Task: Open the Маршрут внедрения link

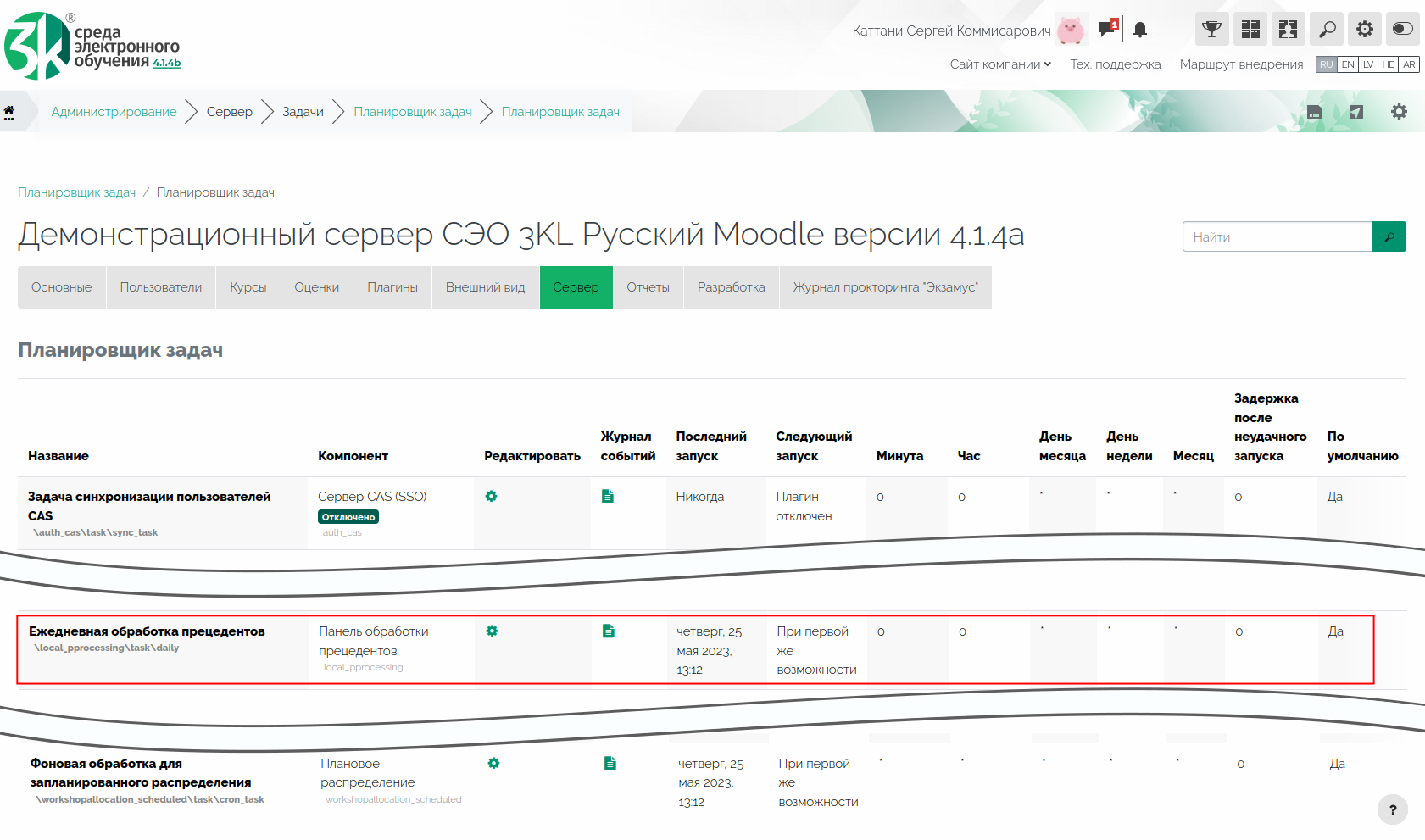Action: click(x=1241, y=64)
